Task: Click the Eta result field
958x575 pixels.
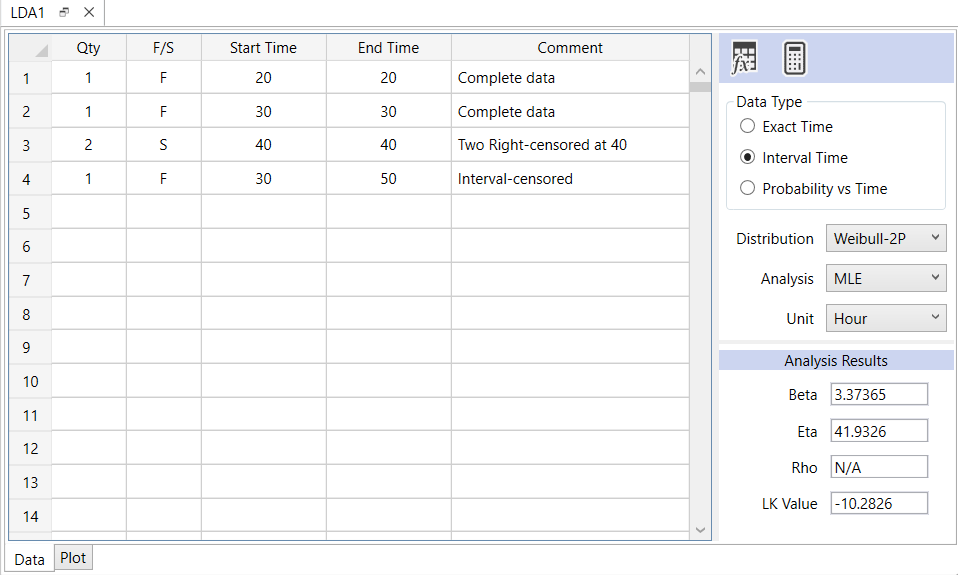Action: click(879, 431)
